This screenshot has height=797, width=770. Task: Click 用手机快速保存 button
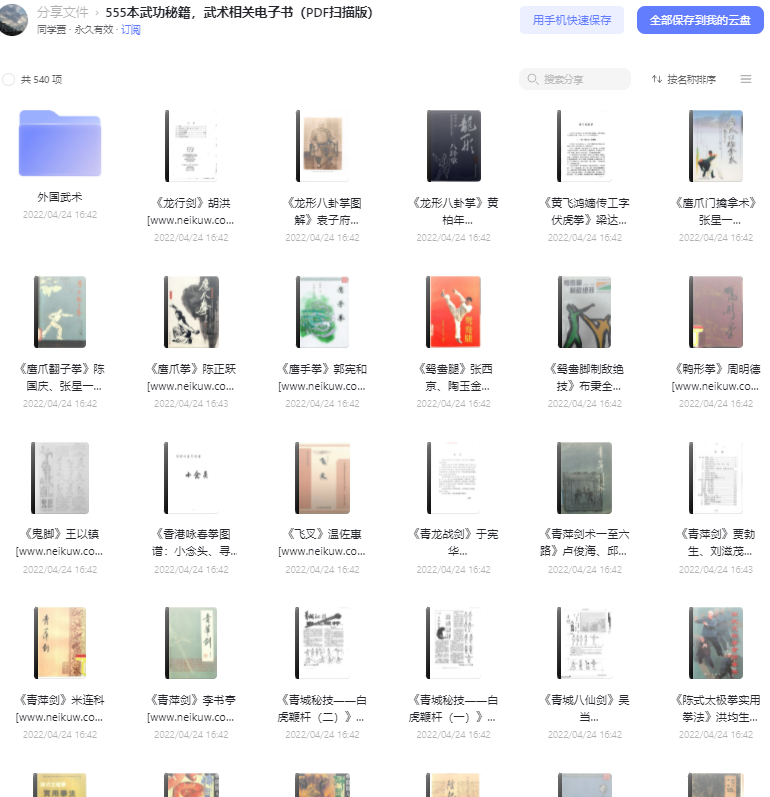pos(572,20)
